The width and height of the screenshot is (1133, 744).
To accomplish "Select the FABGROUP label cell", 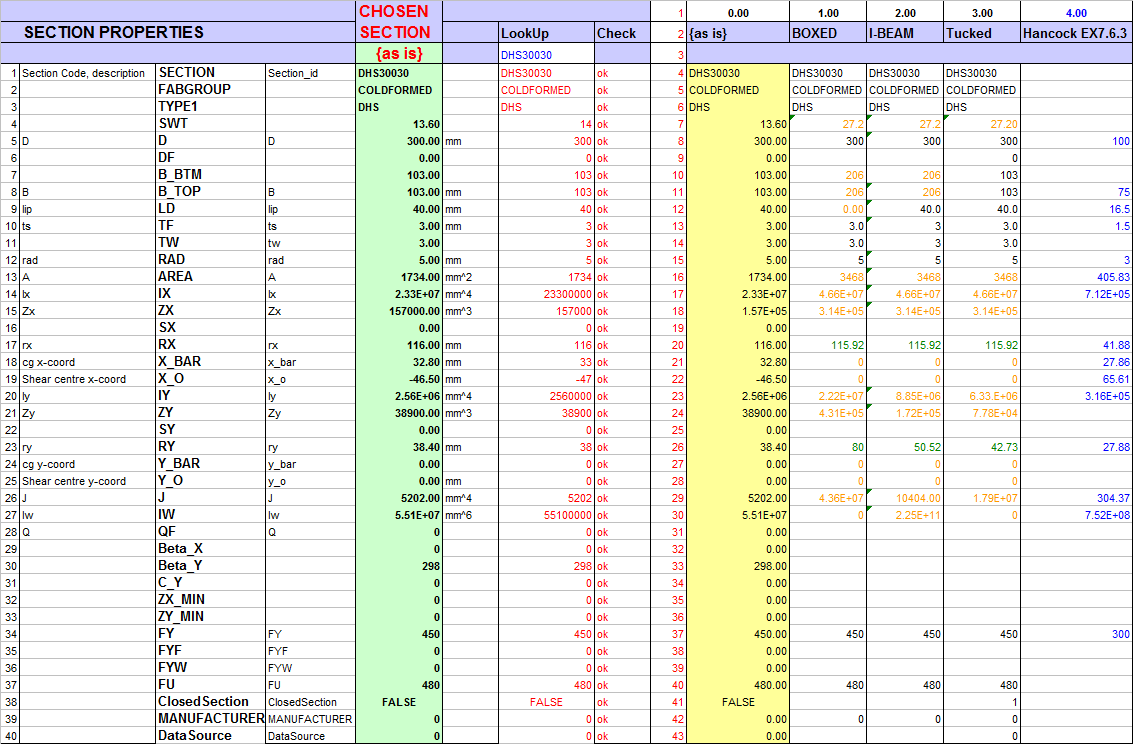I will (211, 90).
